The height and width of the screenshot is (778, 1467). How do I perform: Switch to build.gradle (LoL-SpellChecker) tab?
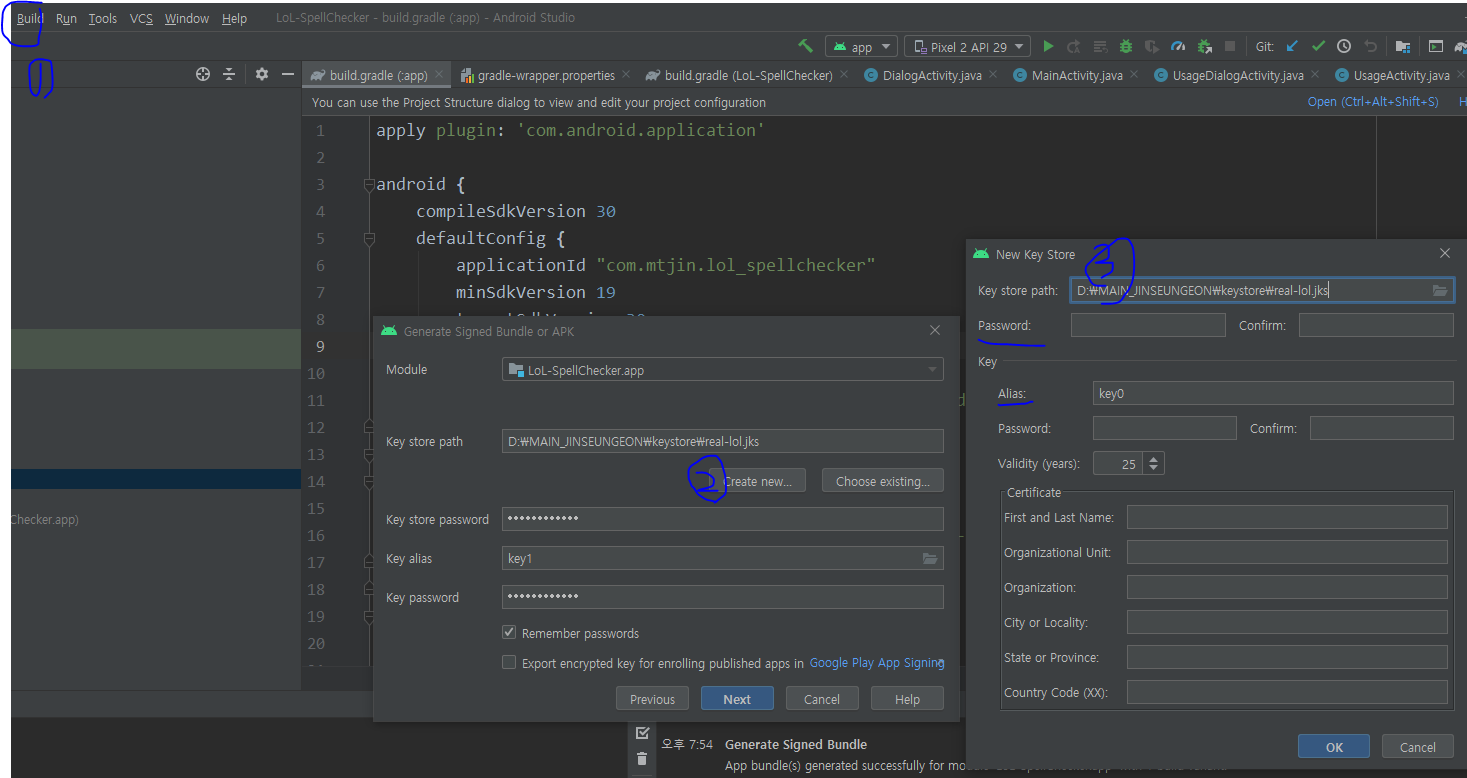pos(748,75)
